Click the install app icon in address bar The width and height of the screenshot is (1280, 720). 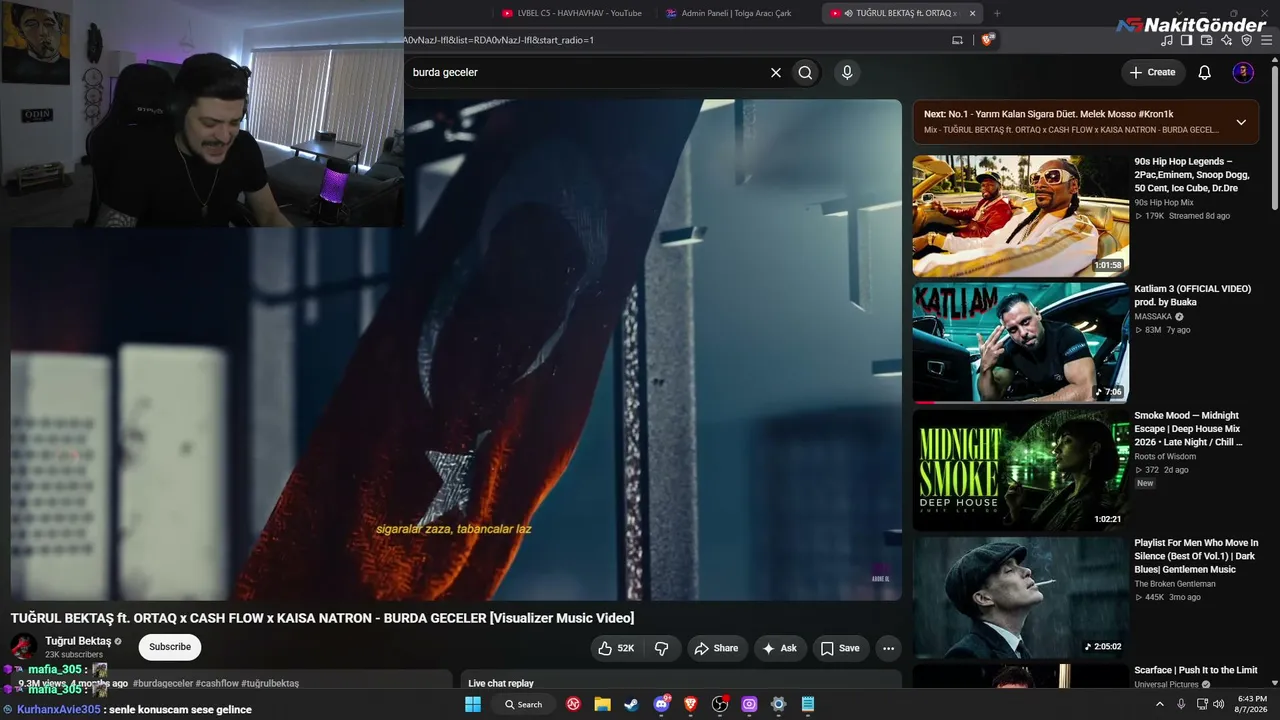click(x=957, y=40)
